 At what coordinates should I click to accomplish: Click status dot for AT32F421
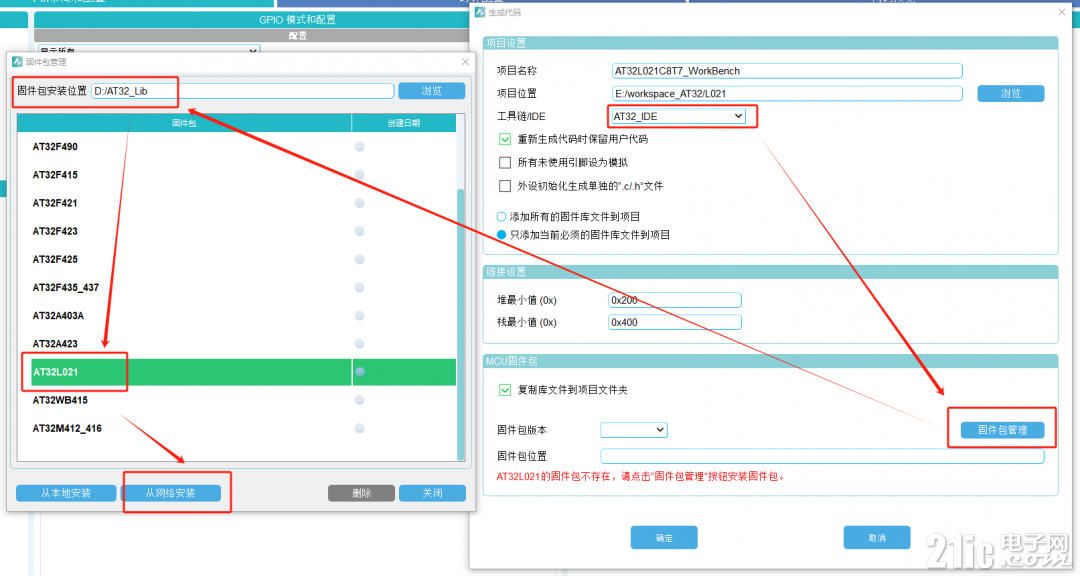coord(360,203)
